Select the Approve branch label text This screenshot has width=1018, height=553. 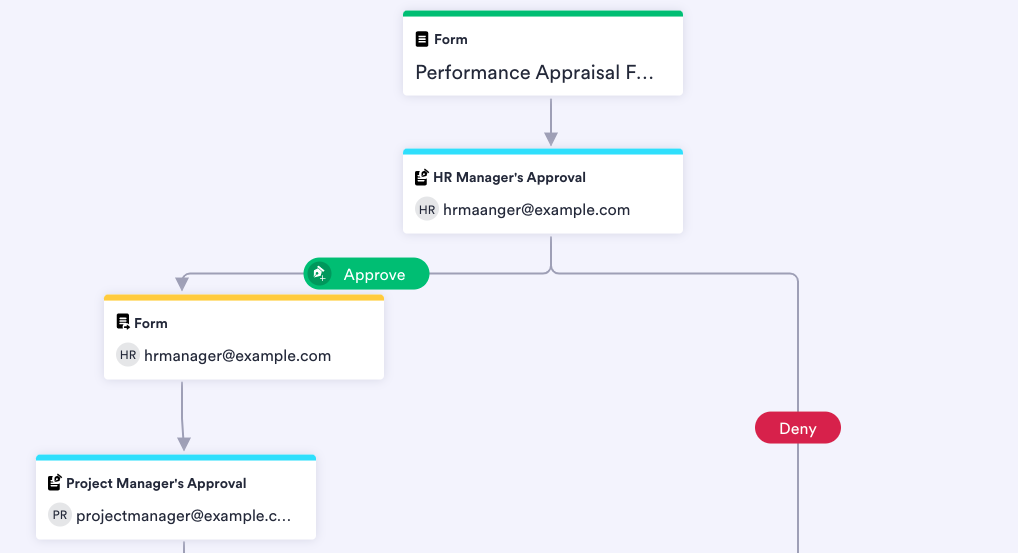tap(375, 275)
